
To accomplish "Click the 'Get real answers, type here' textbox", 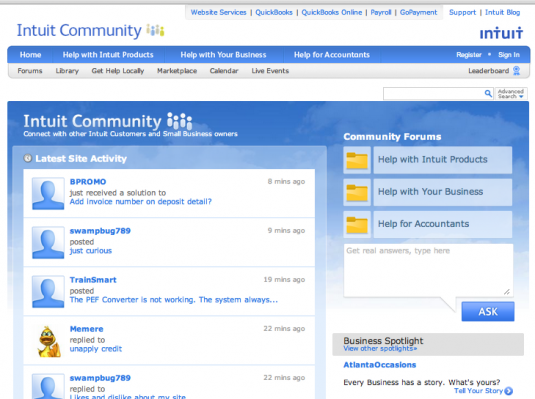I will coord(428,270).
